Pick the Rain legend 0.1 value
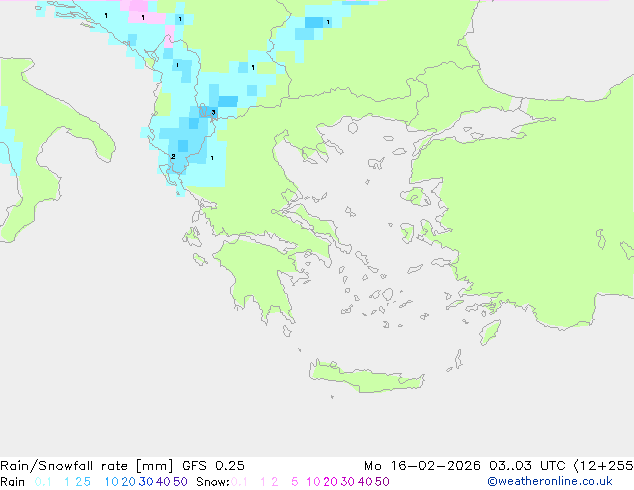Screen dimensions: 634x490 coord(43,482)
